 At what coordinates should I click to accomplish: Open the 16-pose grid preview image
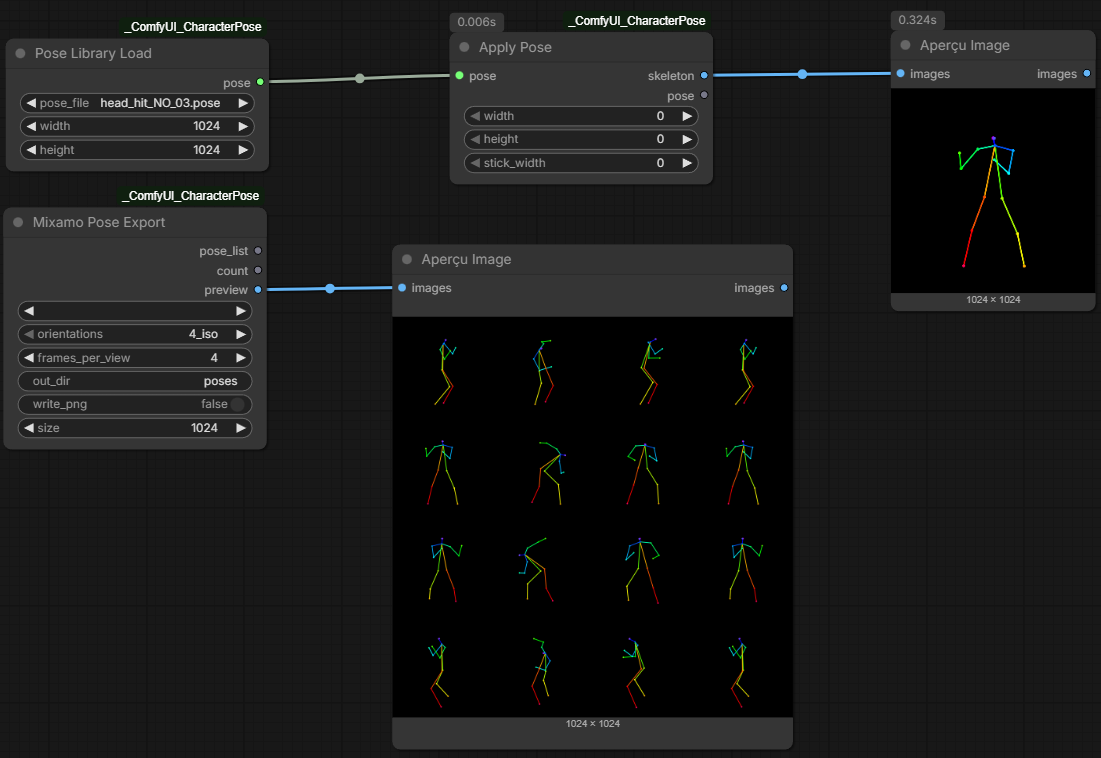pyautogui.click(x=593, y=517)
